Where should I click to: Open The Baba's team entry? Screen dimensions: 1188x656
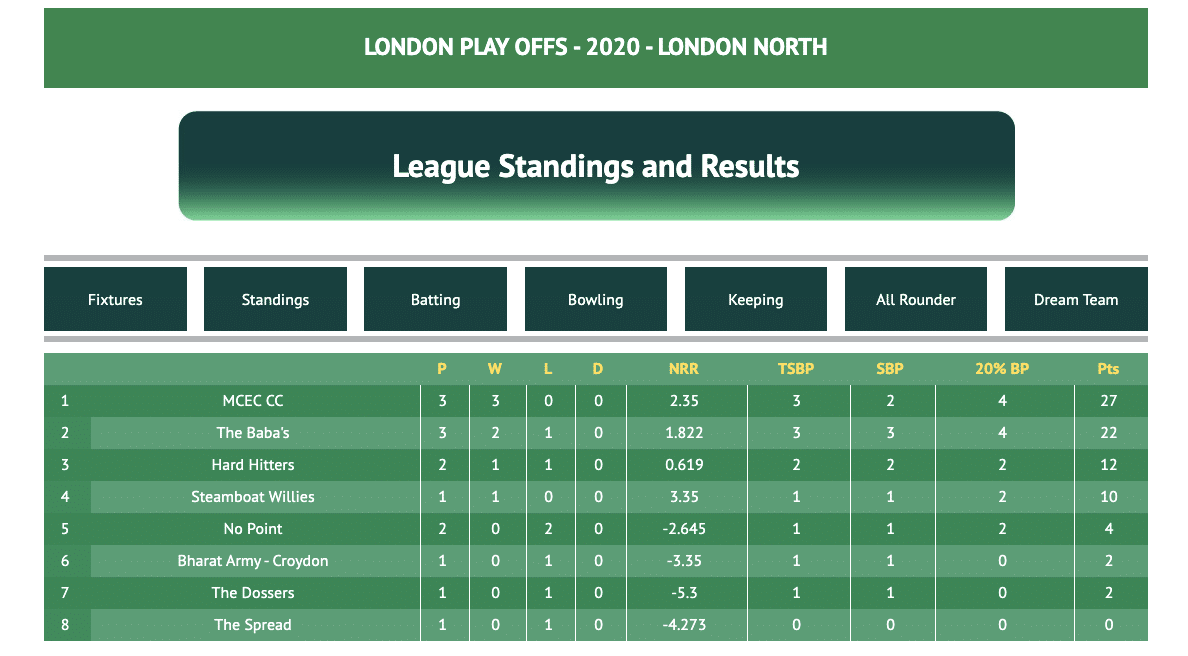coord(253,433)
